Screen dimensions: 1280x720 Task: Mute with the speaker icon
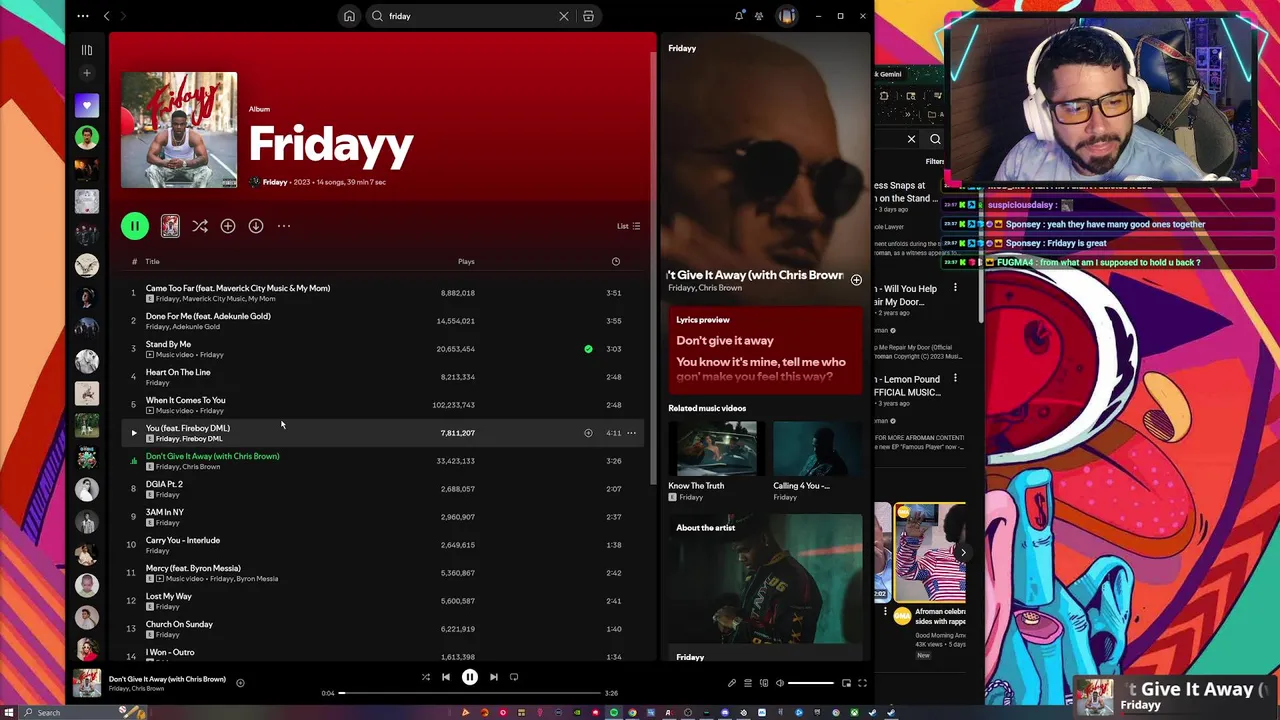(780, 683)
